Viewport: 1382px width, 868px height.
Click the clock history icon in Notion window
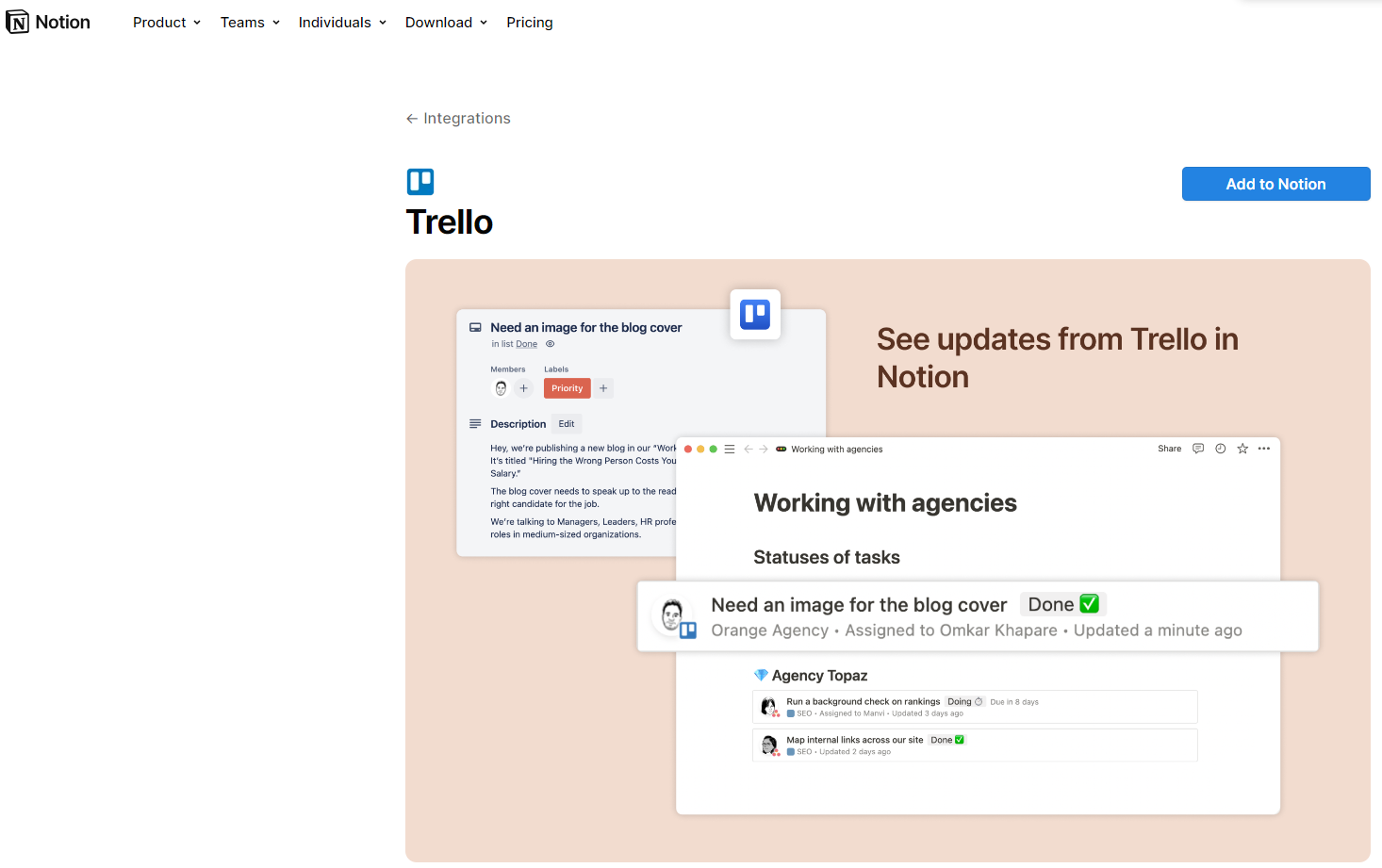pyautogui.click(x=1221, y=449)
